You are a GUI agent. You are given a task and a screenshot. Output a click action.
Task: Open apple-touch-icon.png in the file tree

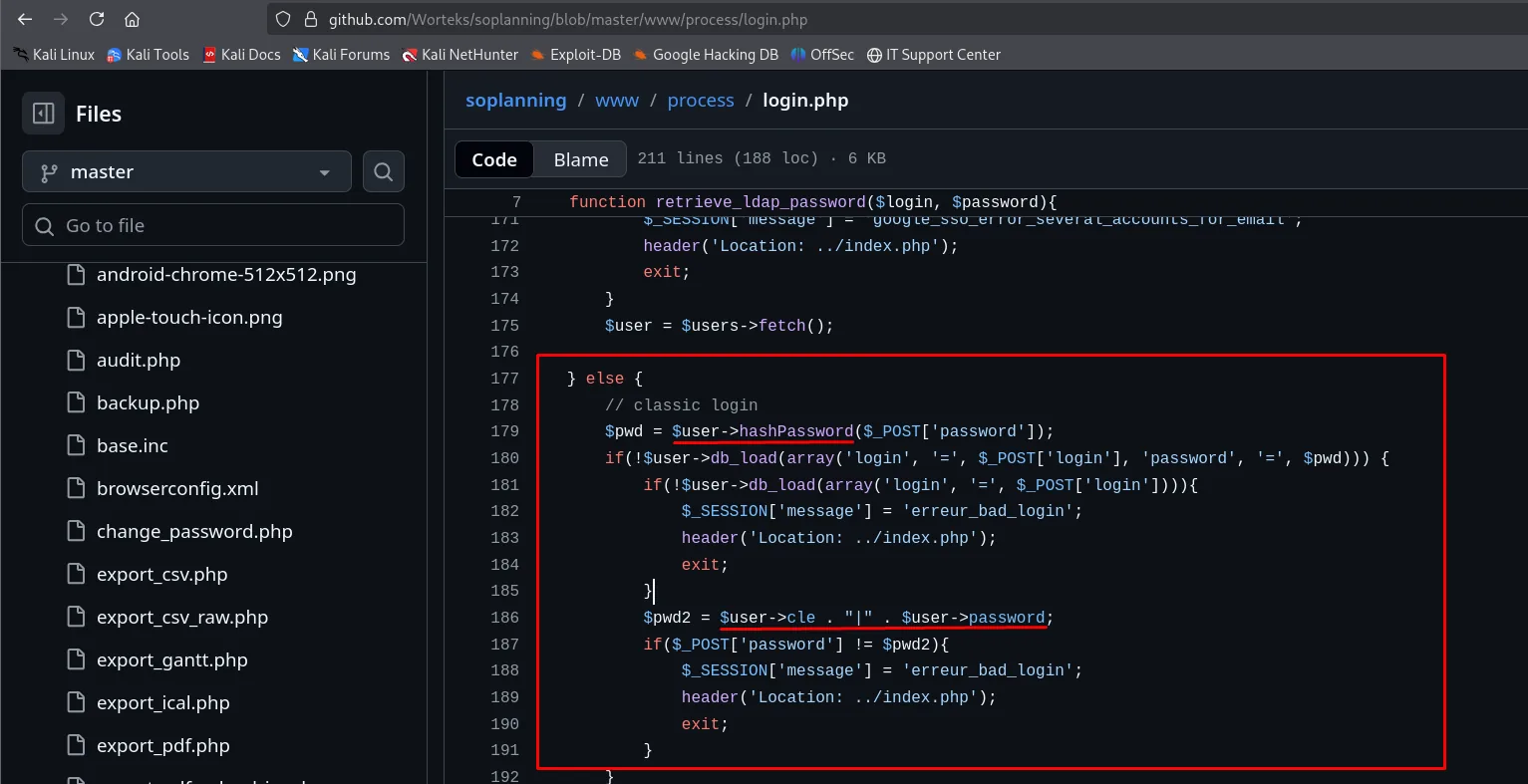[x=189, y=317]
